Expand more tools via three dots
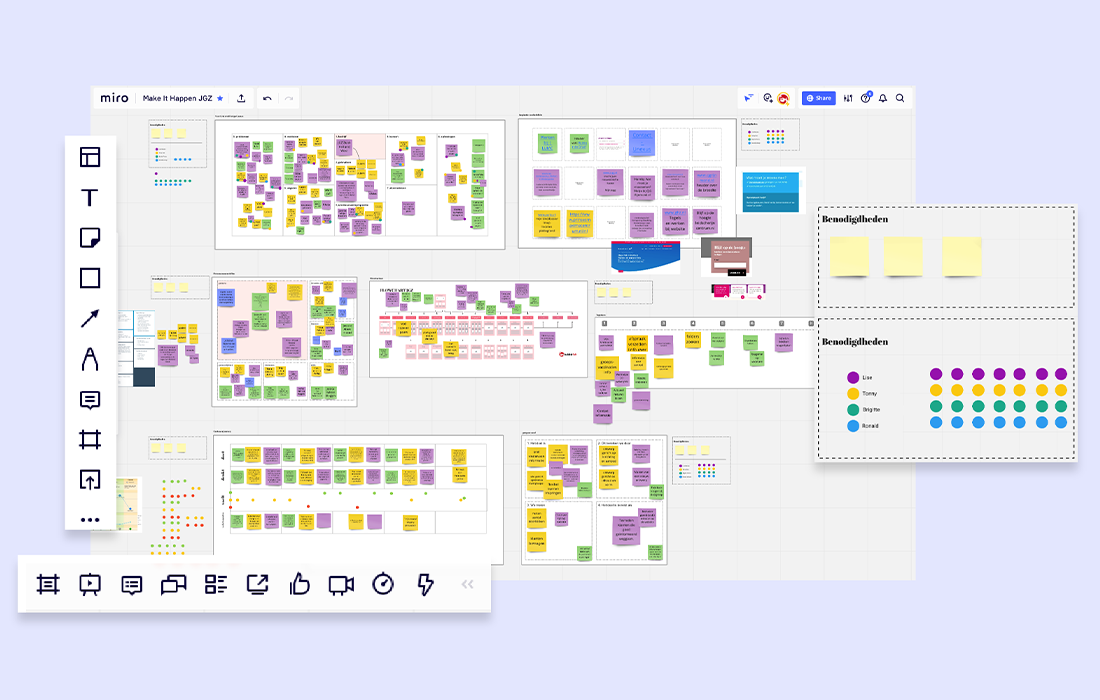Image resolution: width=1100 pixels, height=700 pixels. click(90, 520)
